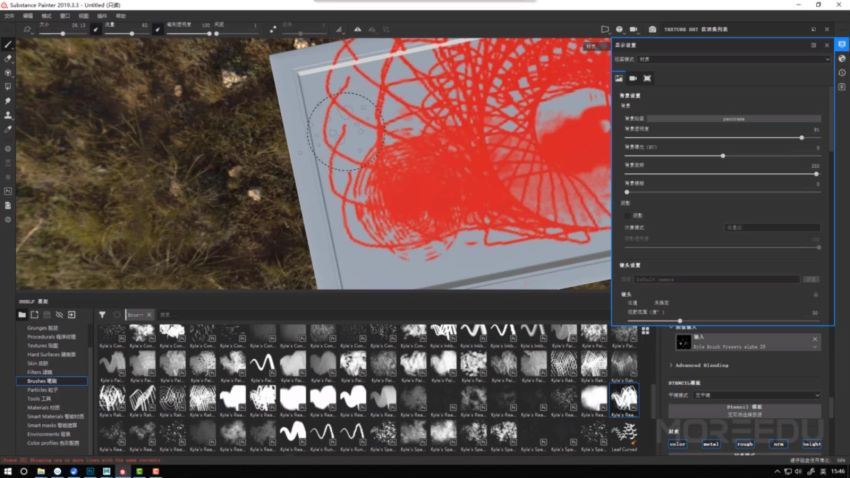Click the shelf filter funnel icon
This screenshot has height=478, width=850.
102,315
